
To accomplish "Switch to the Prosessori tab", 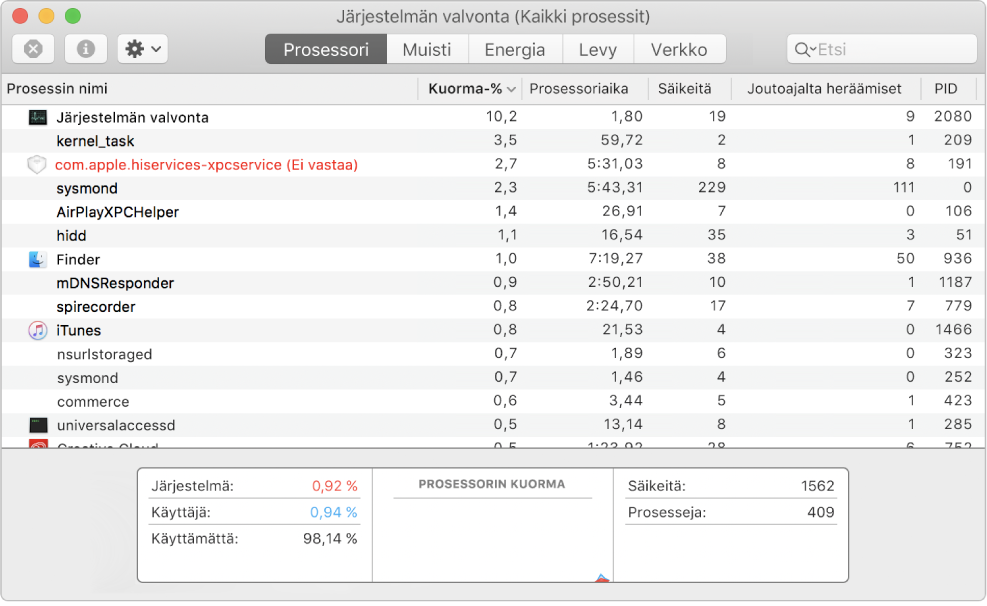I will (326, 50).
